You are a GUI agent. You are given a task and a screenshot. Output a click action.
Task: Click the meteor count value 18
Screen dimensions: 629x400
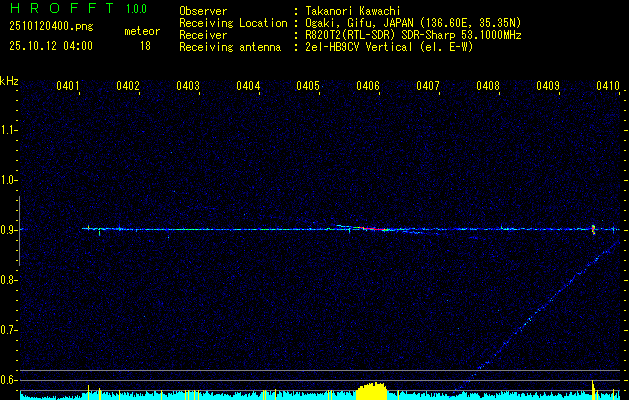tap(145, 46)
